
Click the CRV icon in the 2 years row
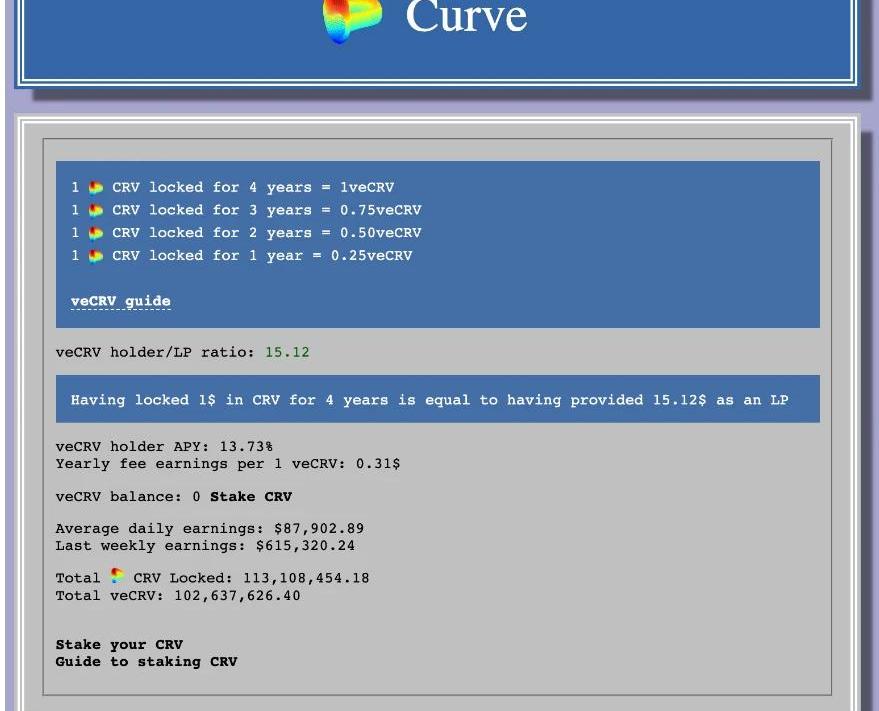point(96,233)
